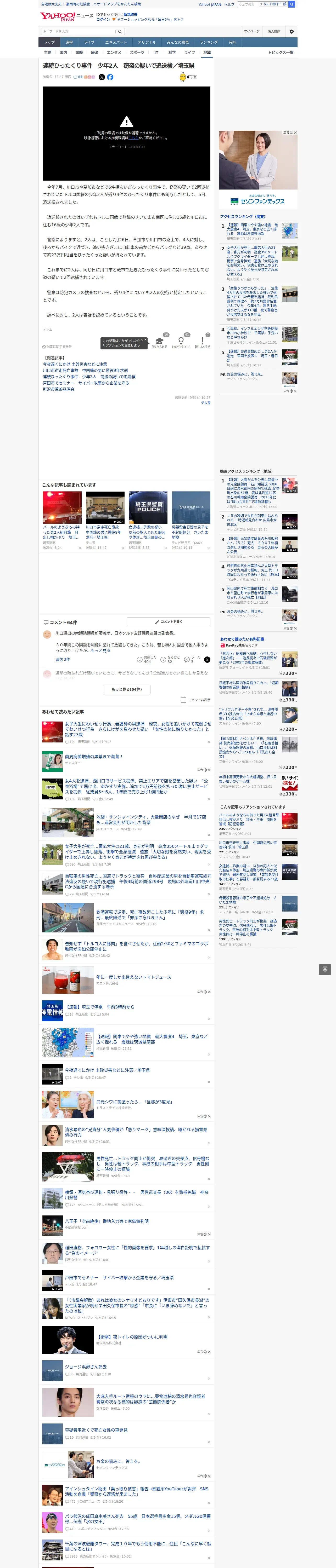The image size is (336, 1568).
Task: Open the 年に一度しか出荷しないトマトジュース article
Action: pyautogui.click(x=133, y=977)
